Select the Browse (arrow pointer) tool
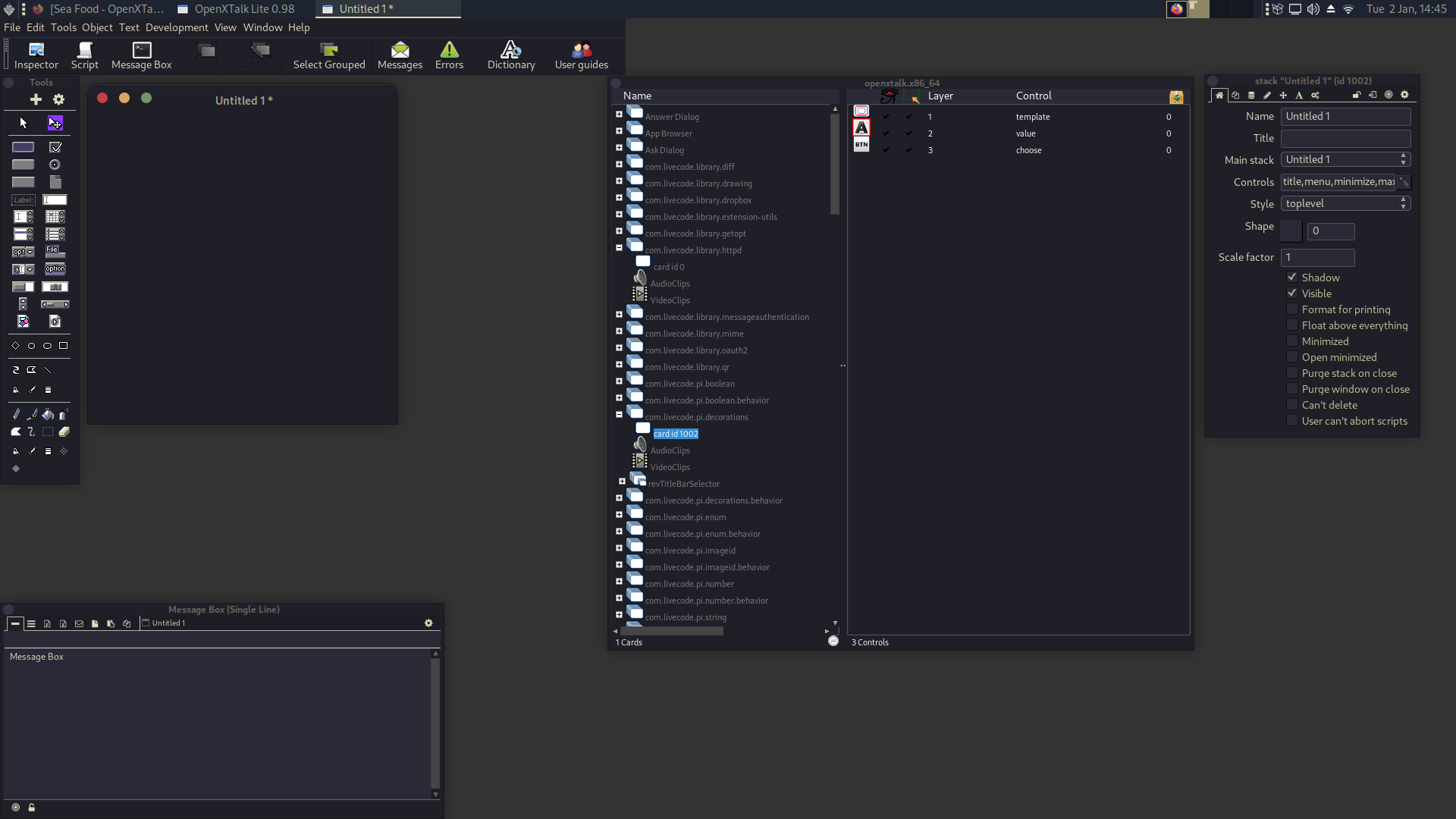 (24, 123)
